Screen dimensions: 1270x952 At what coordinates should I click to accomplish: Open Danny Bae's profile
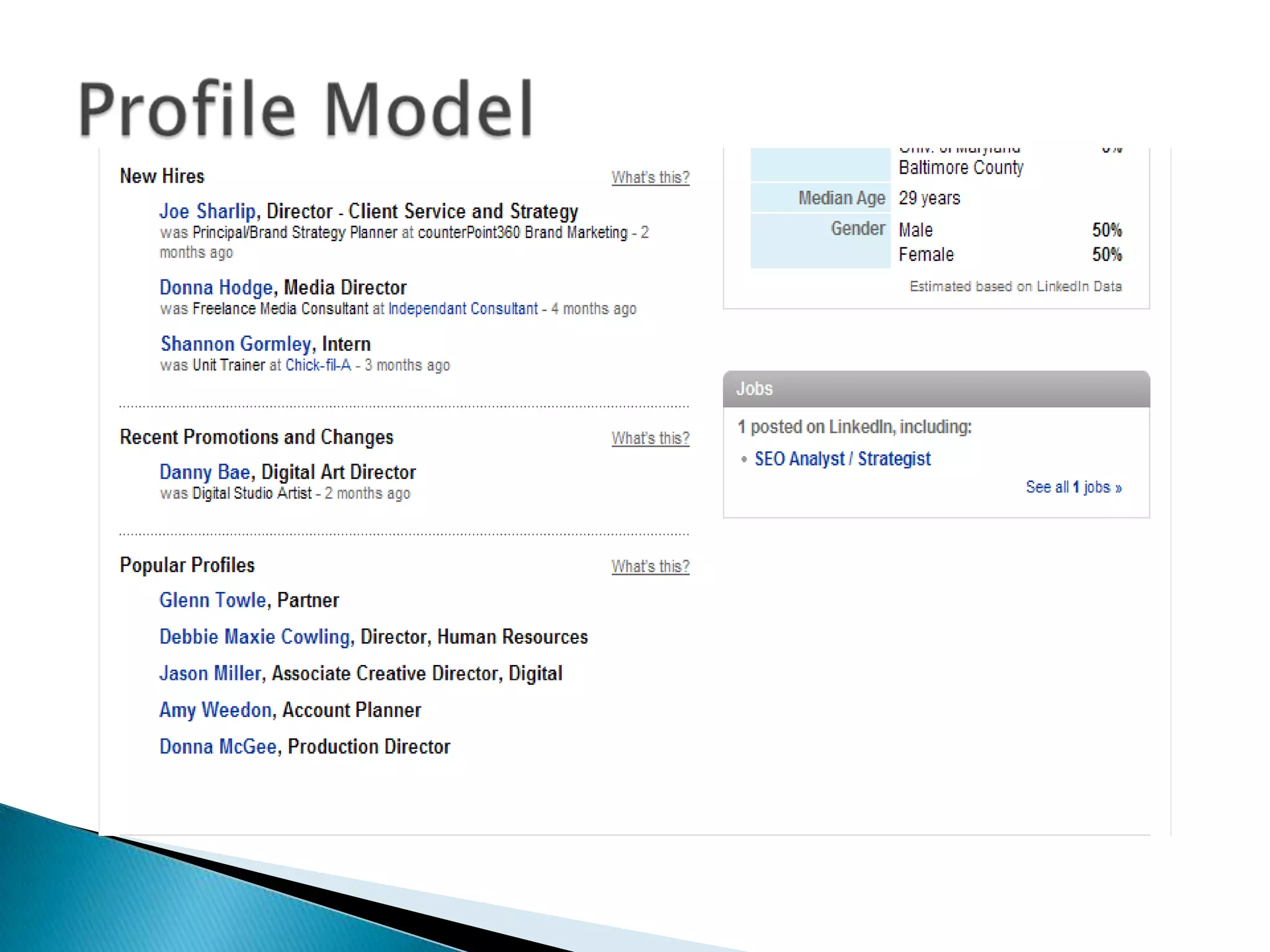(205, 472)
